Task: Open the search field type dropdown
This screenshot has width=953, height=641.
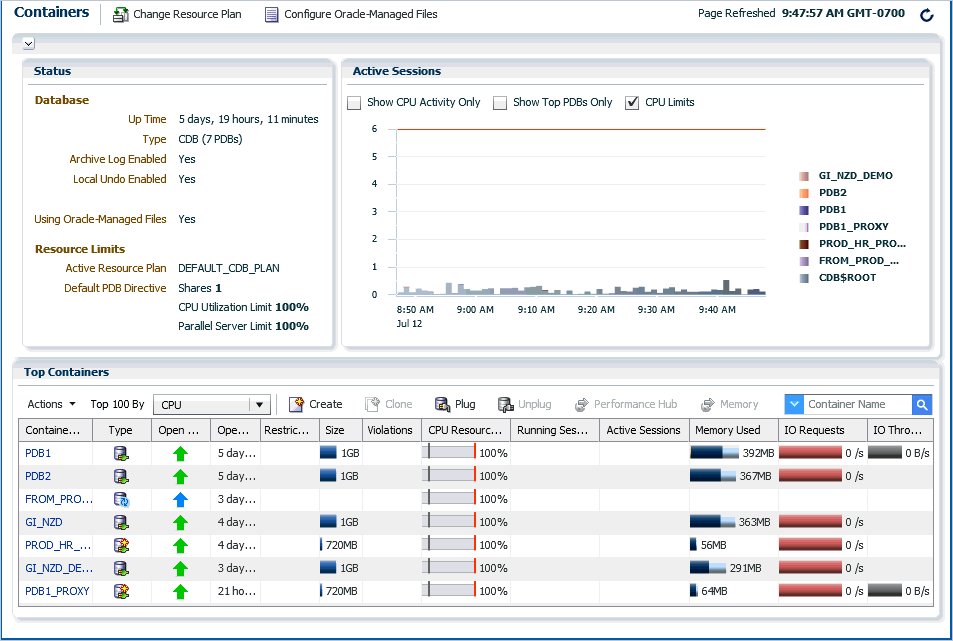Action: pos(794,404)
